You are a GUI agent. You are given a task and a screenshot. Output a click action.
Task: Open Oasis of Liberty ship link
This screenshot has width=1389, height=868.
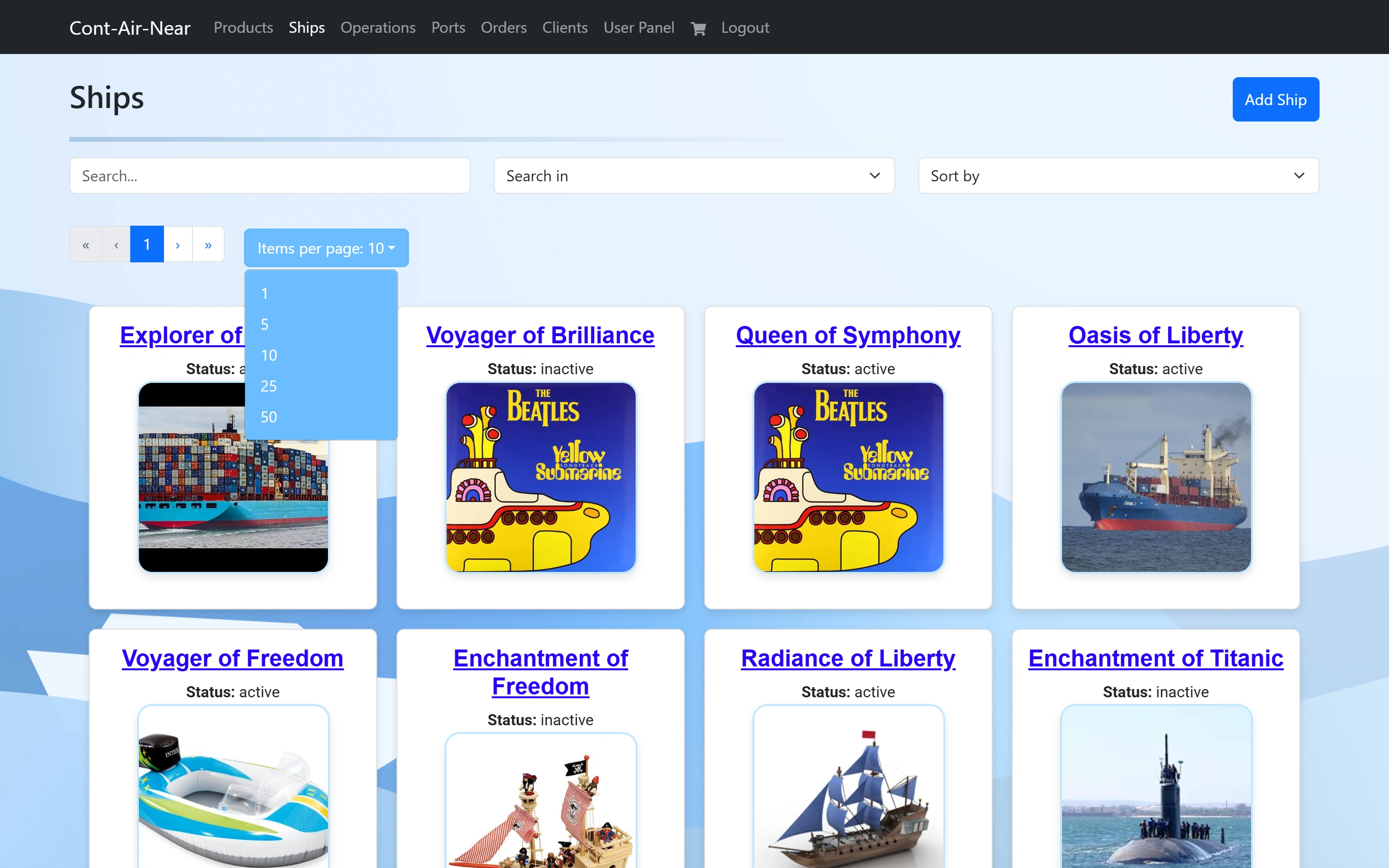pos(1156,335)
